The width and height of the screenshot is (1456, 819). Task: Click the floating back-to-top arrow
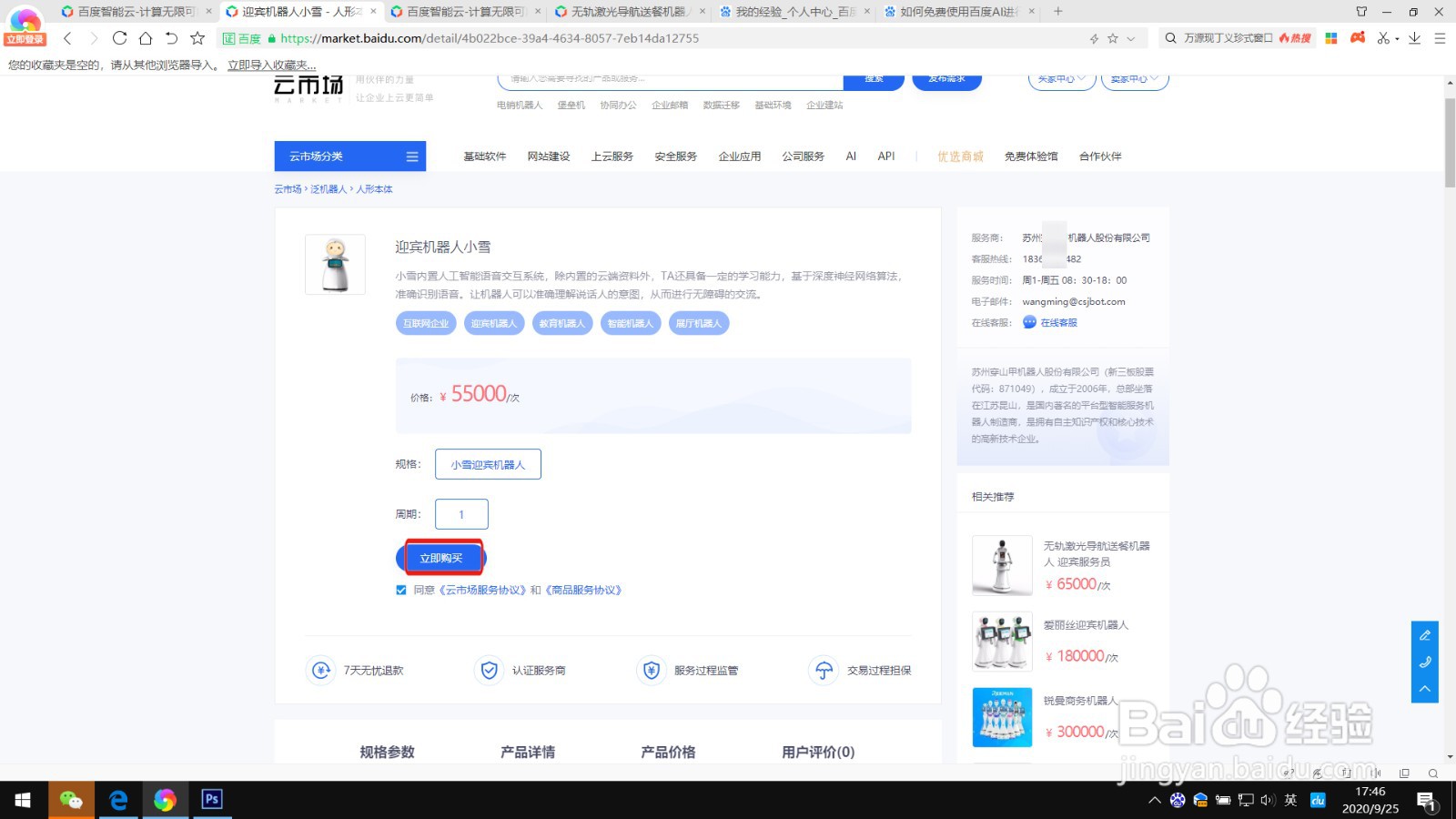(x=1425, y=689)
